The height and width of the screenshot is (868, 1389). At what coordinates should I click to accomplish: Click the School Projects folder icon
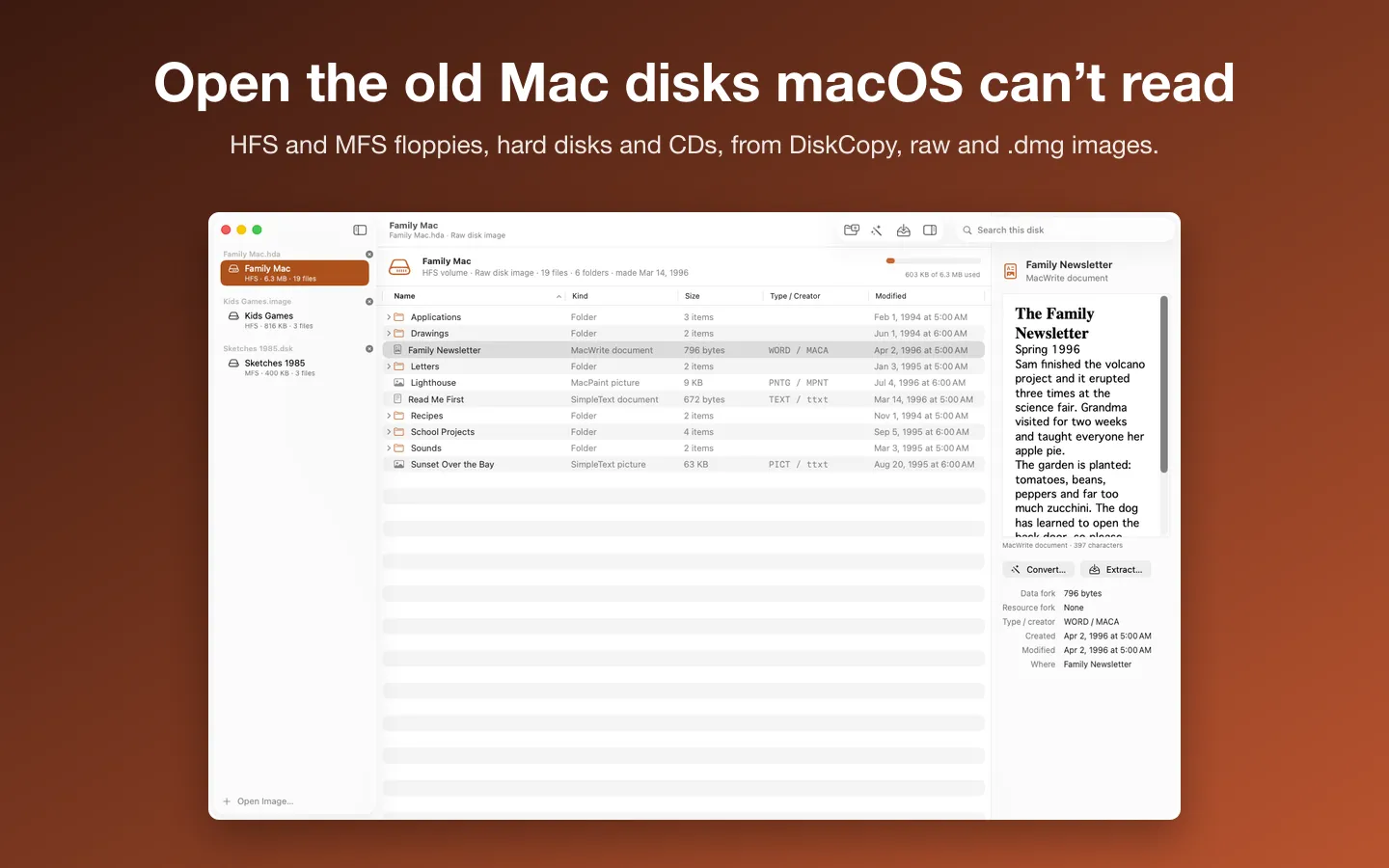coord(398,432)
